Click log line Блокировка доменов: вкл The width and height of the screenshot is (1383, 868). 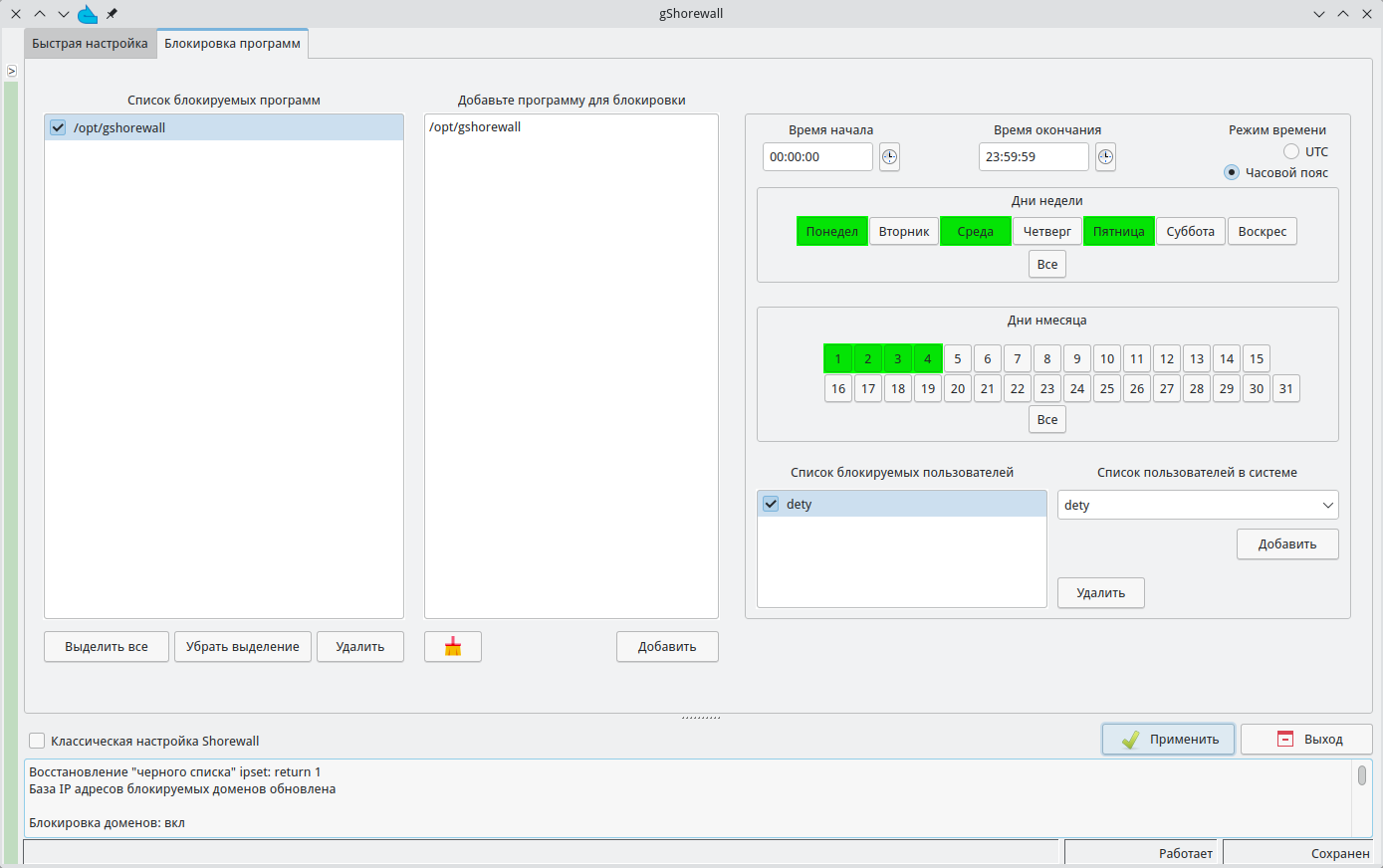coord(107,823)
